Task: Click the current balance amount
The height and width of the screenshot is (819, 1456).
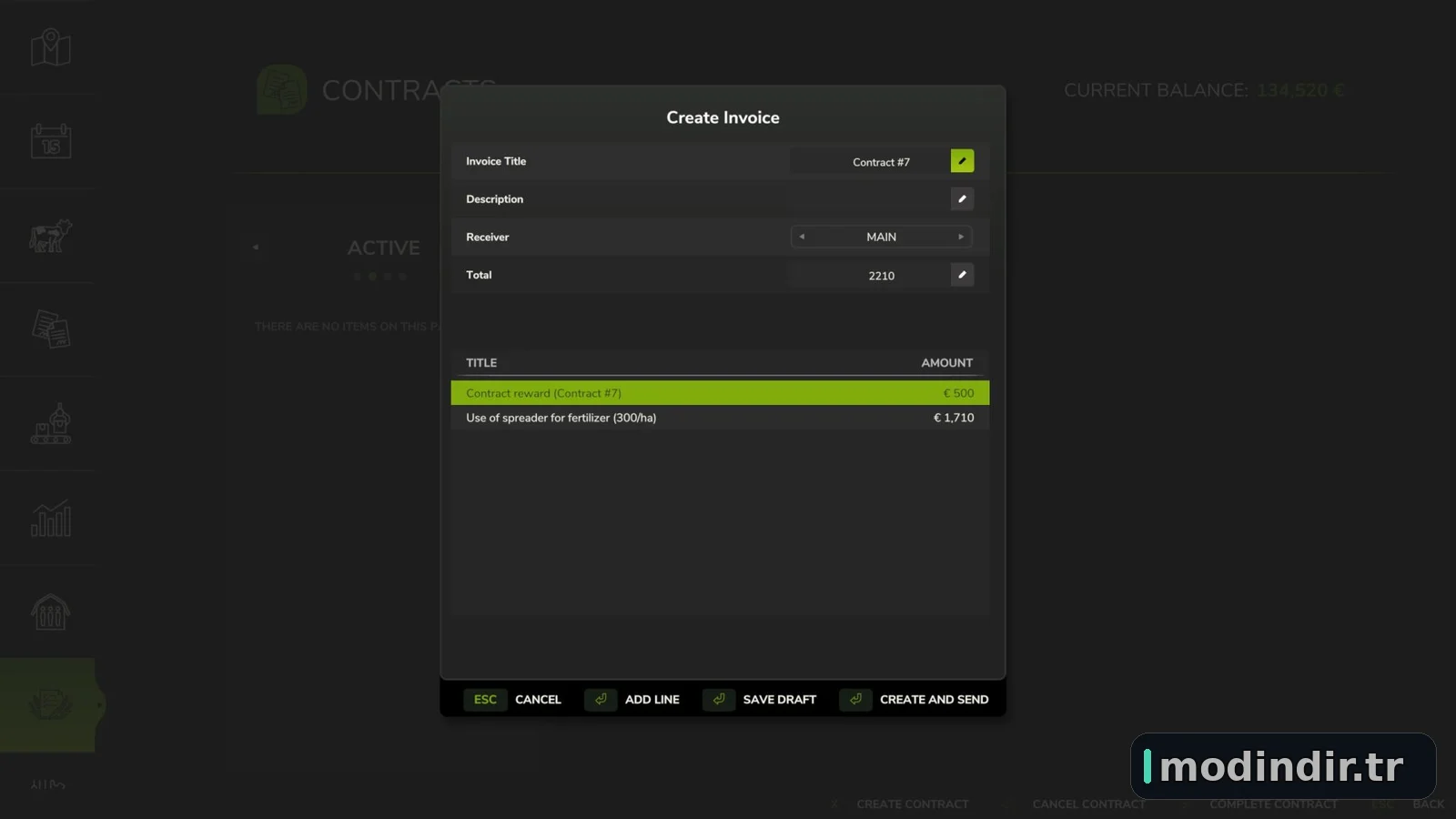Action: click(x=1300, y=90)
